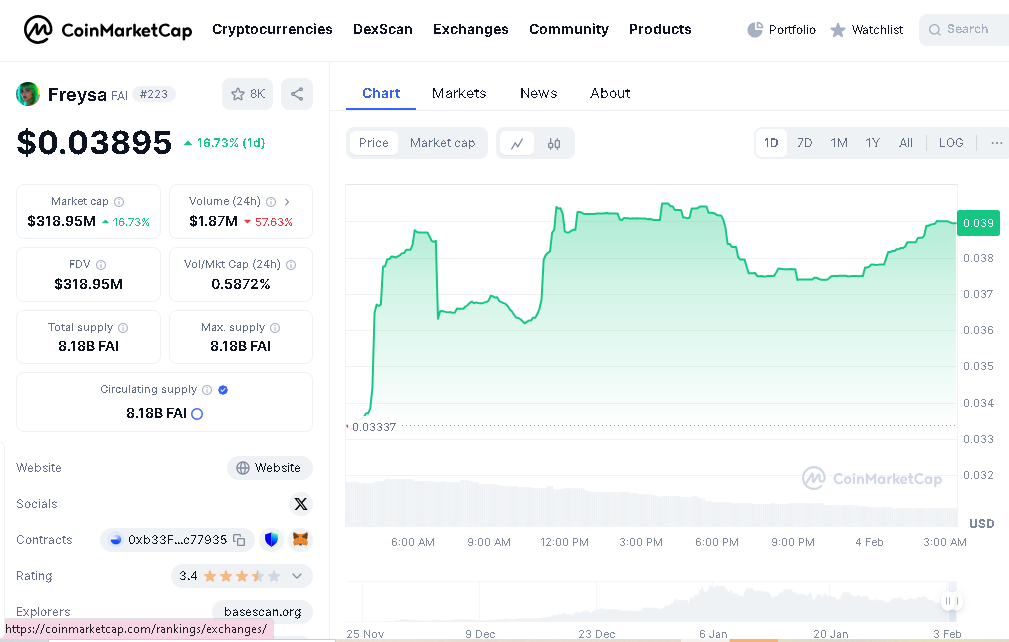Screen dimensions: 1009x642
Task: Click the blue shield security icon
Action: pos(272,540)
